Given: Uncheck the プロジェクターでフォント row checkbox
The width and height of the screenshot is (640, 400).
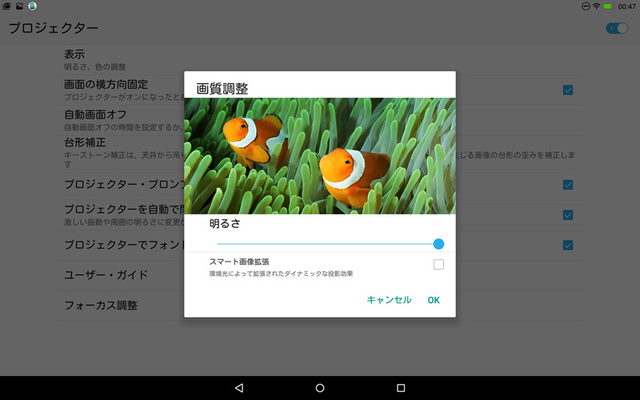Looking at the screenshot, I should [568, 245].
